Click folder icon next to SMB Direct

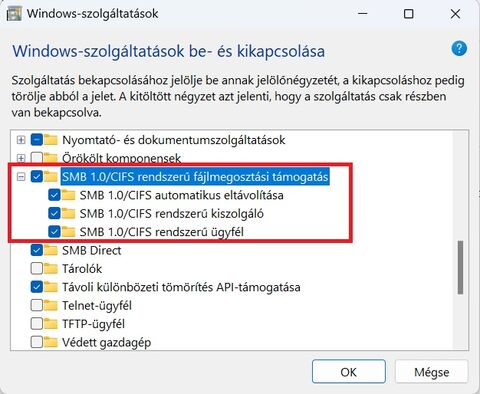click(51, 250)
